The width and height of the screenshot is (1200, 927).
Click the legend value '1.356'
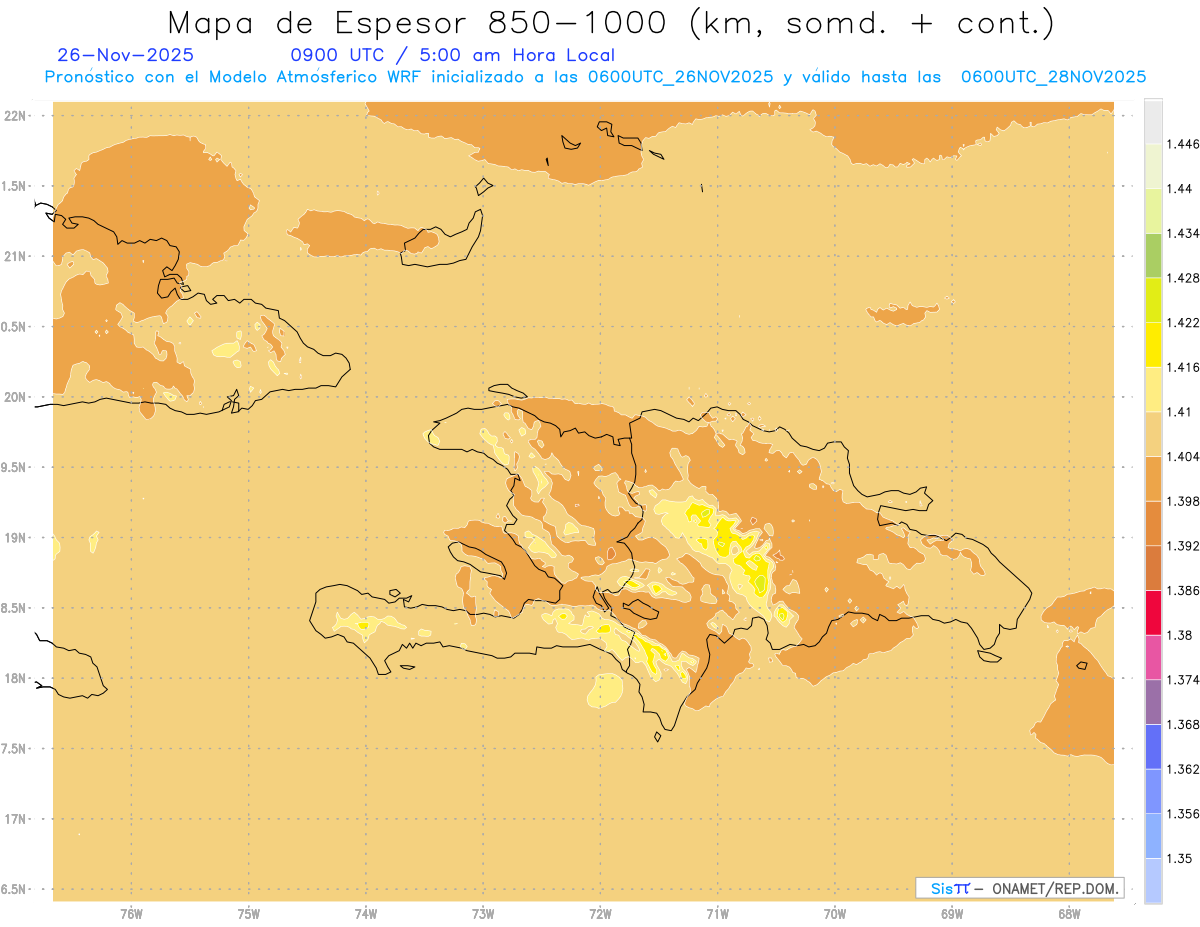1183,813
